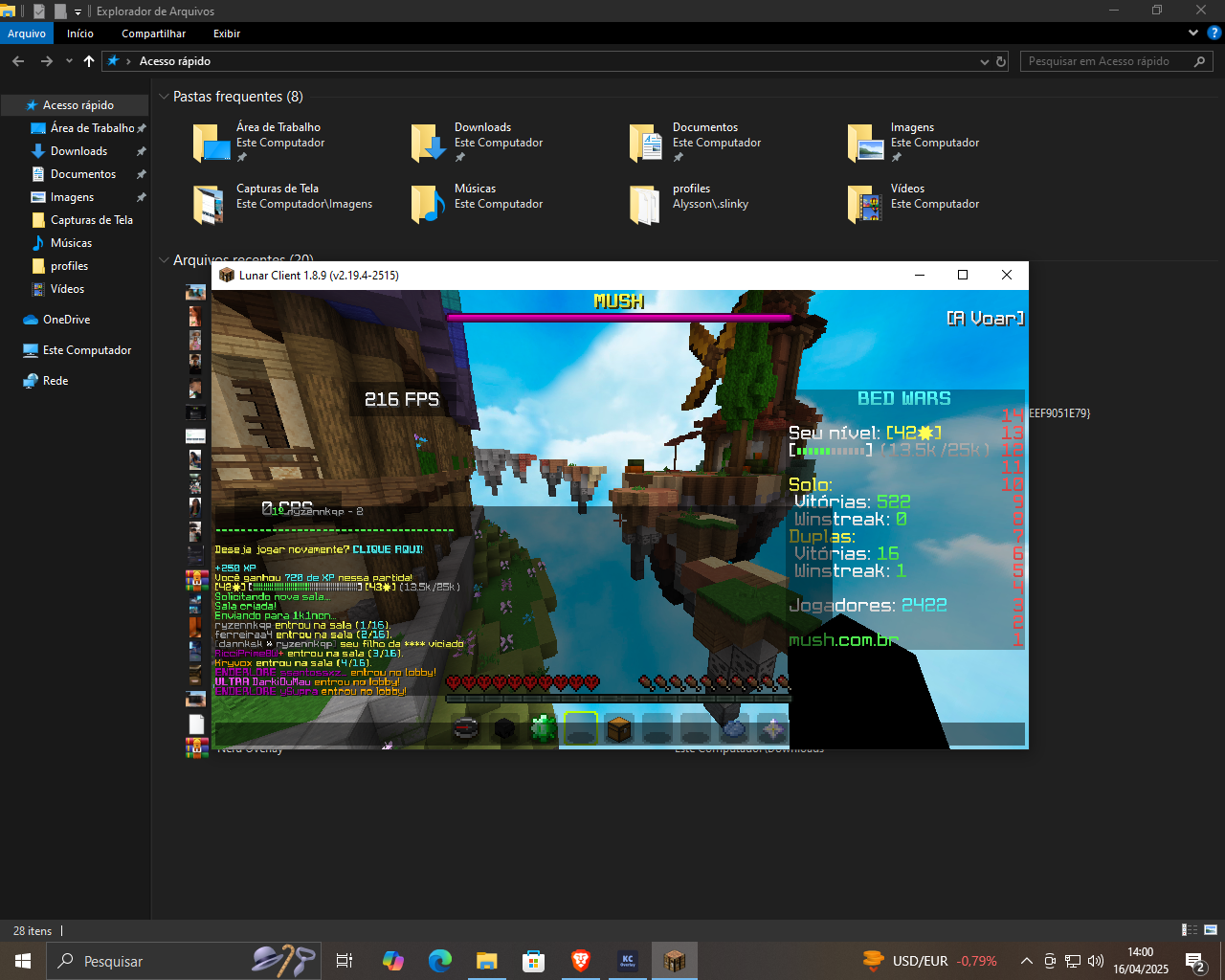The width and height of the screenshot is (1225, 980).
Task: Select Downloads in the navigation pane
Action: coord(75,151)
